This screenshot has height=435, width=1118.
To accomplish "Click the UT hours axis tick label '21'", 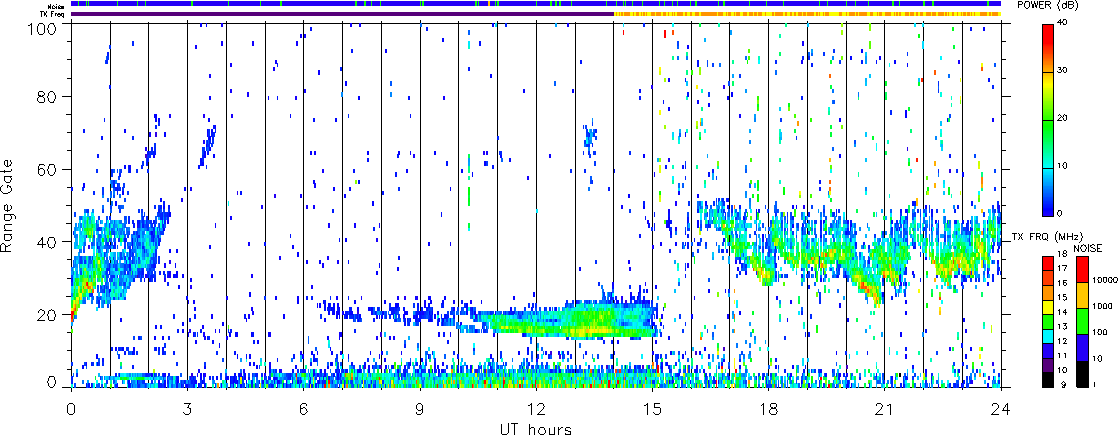I will pyautogui.click(x=885, y=409).
